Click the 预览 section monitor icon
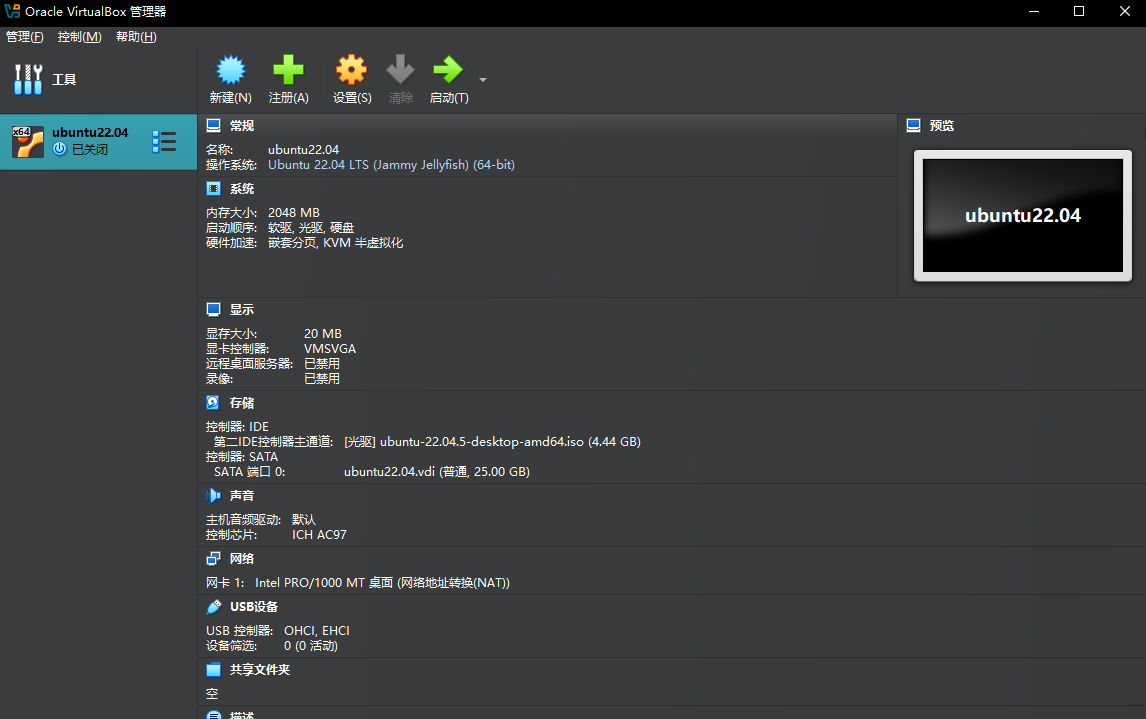This screenshot has width=1146, height=719. coord(914,126)
